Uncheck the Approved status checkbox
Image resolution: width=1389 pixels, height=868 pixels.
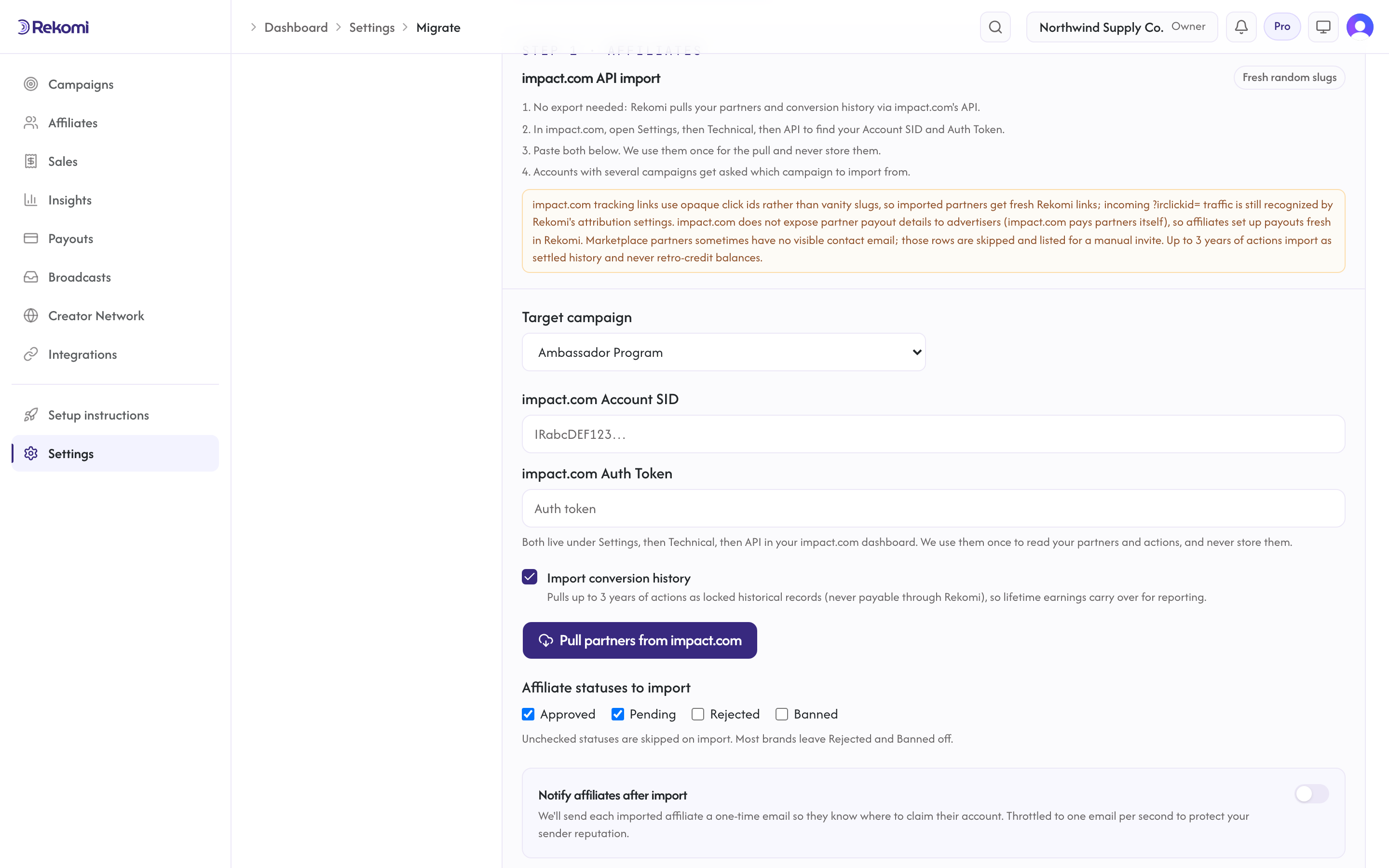pos(528,714)
